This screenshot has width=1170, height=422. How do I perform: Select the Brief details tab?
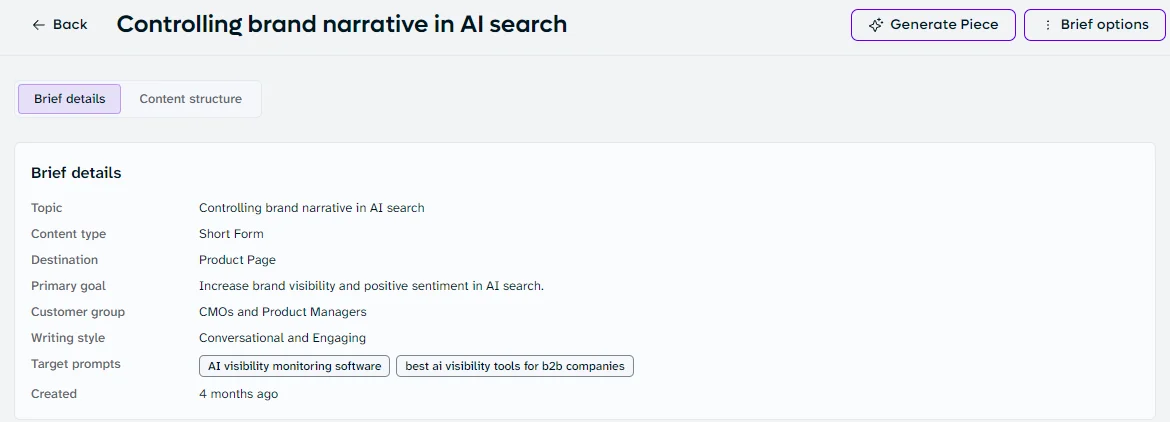pos(69,98)
